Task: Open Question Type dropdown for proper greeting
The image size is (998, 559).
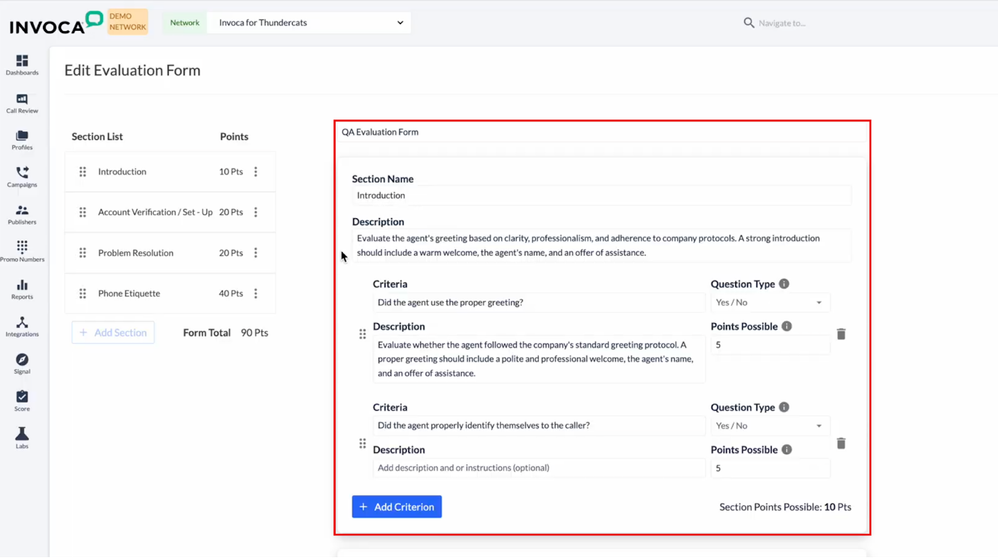Action: (769, 303)
